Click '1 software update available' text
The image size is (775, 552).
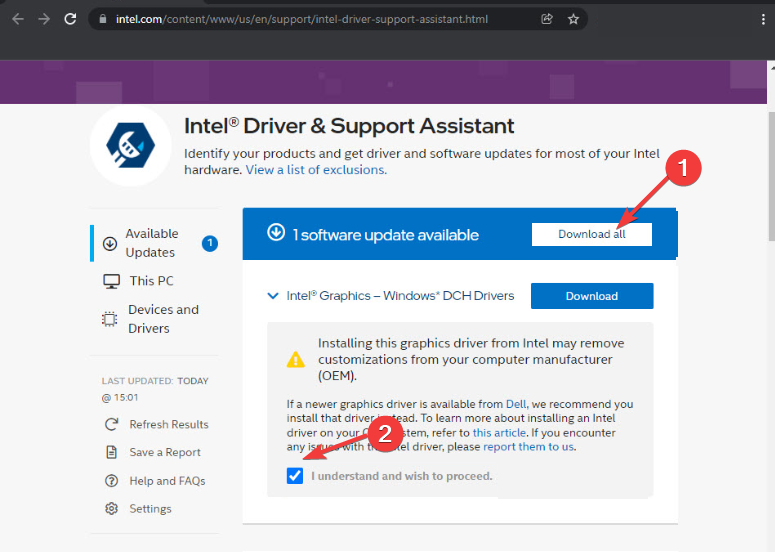[386, 235]
